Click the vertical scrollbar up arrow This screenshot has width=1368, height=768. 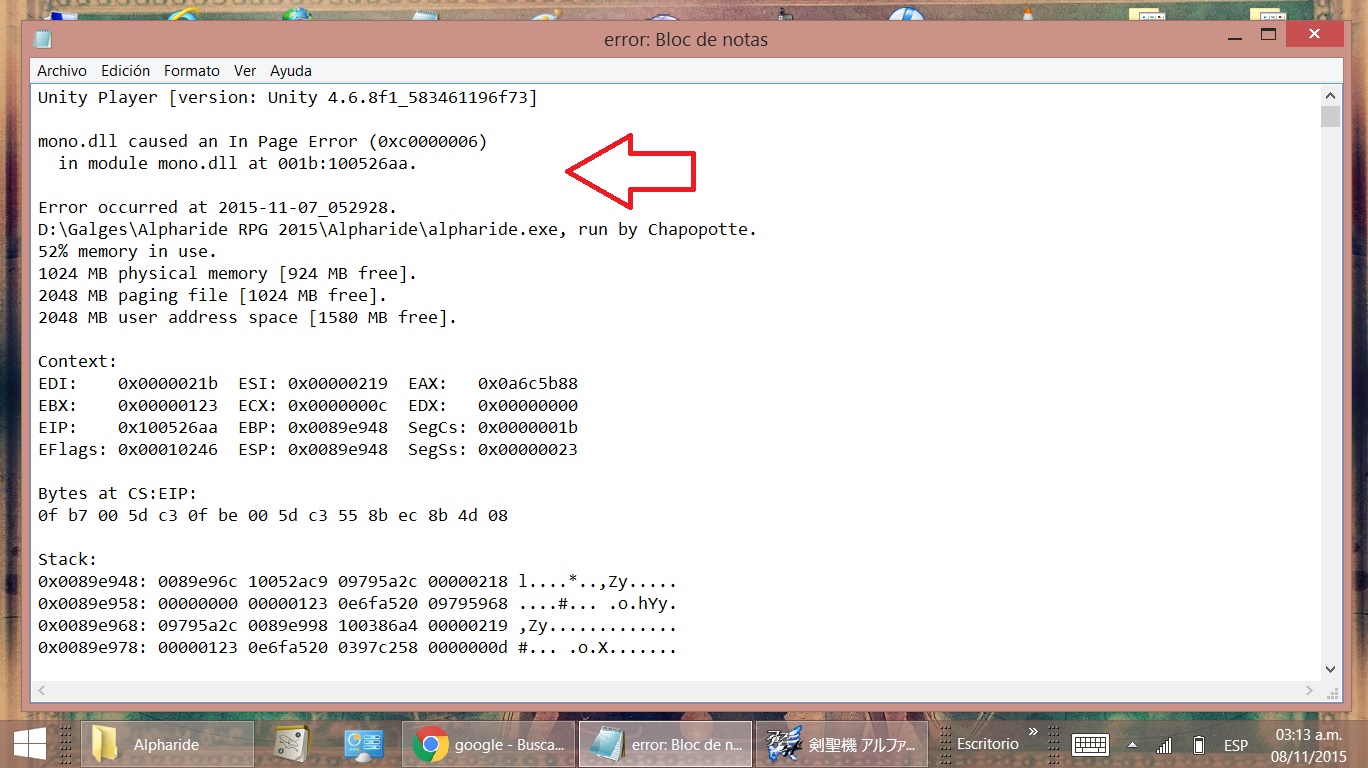point(1330,95)
